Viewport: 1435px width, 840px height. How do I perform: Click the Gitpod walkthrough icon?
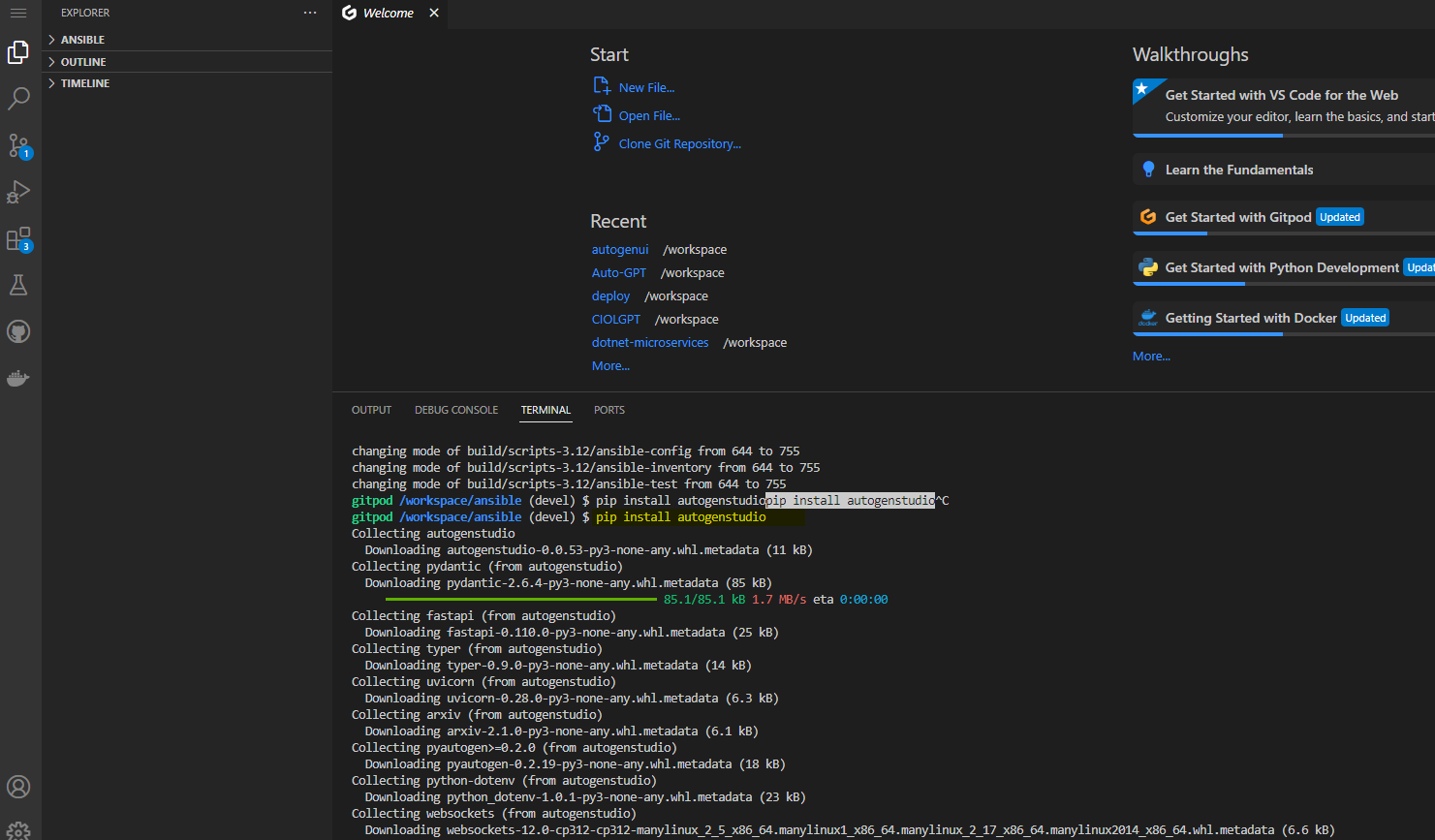click(1148, 217)
